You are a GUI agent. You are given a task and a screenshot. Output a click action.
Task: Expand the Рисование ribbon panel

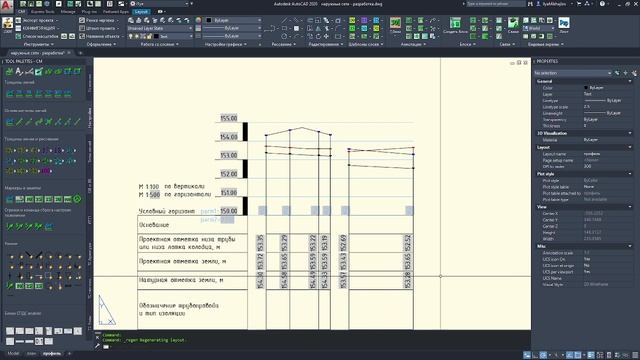284,44
